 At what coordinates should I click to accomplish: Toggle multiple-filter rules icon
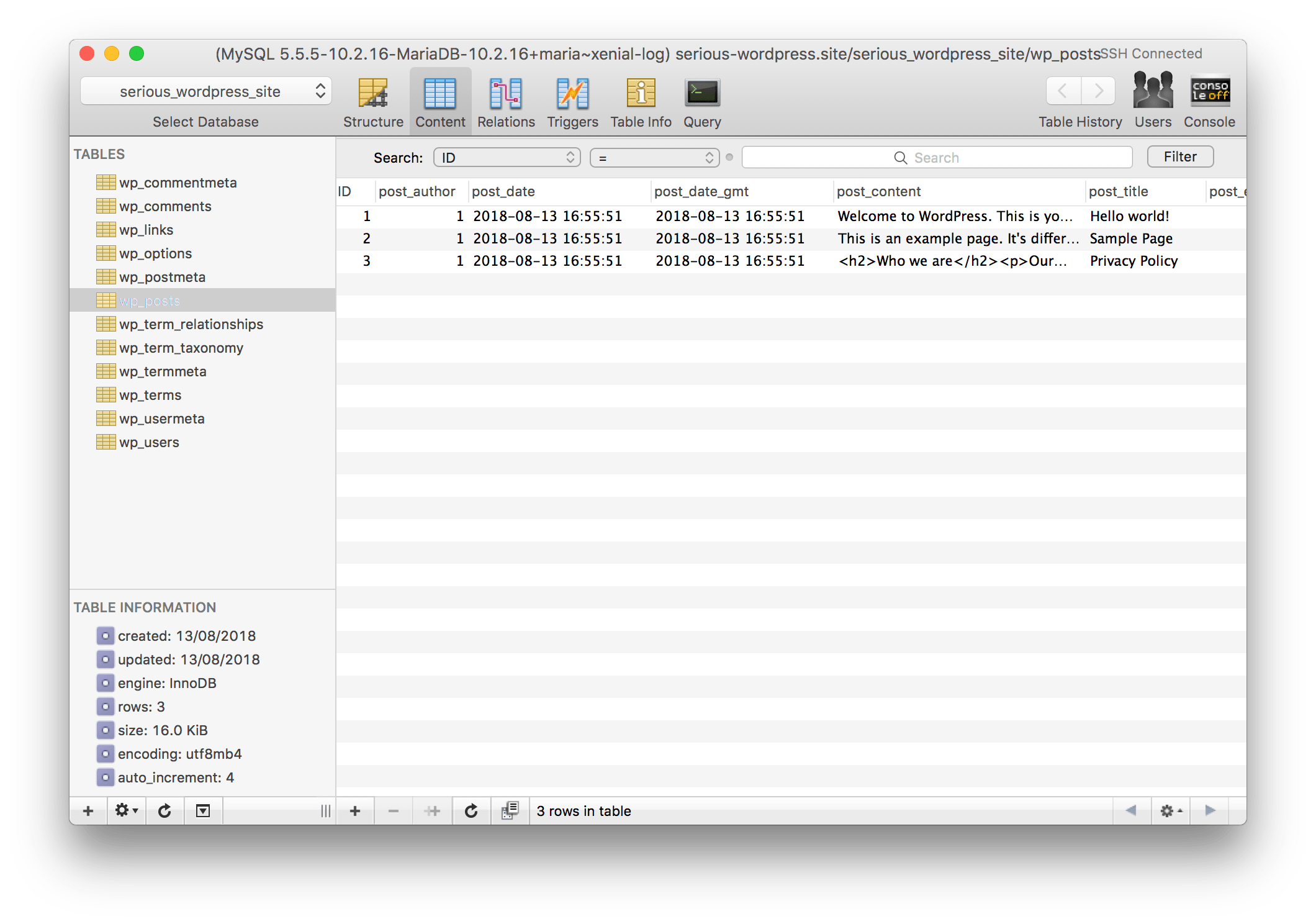point(510,811)
